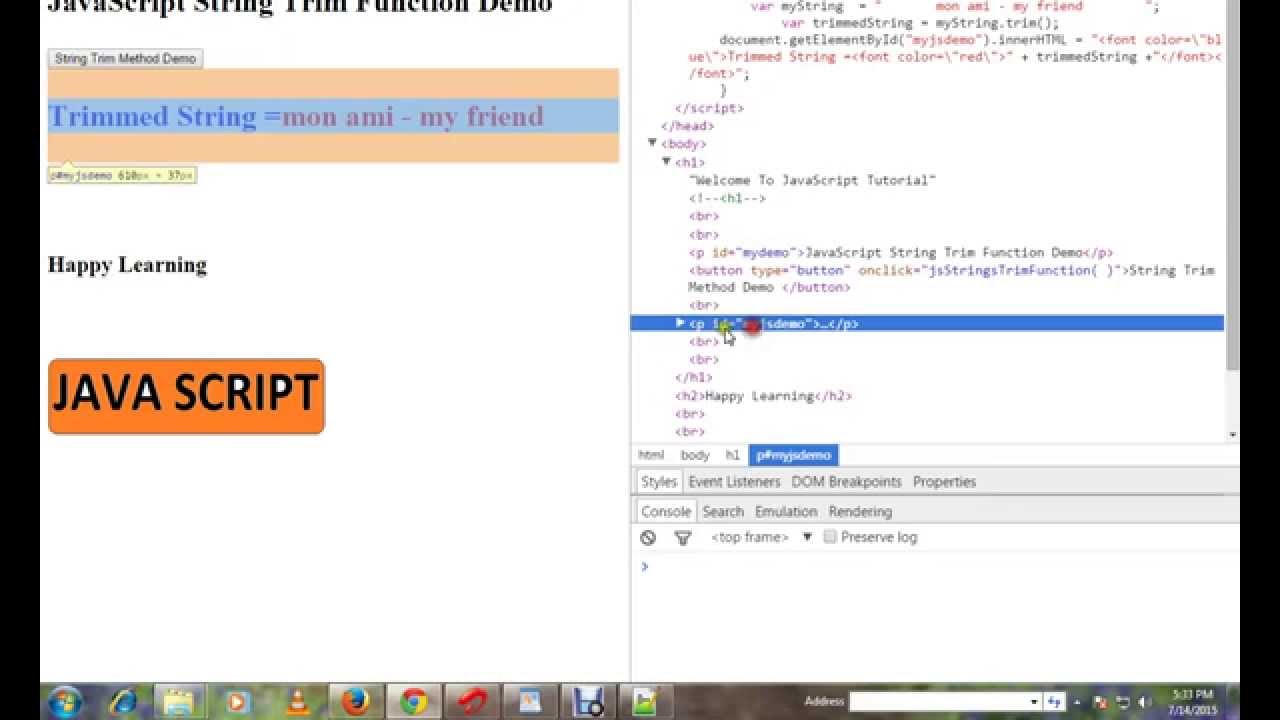Open the green notepad taskbar icon

[645, 702]
